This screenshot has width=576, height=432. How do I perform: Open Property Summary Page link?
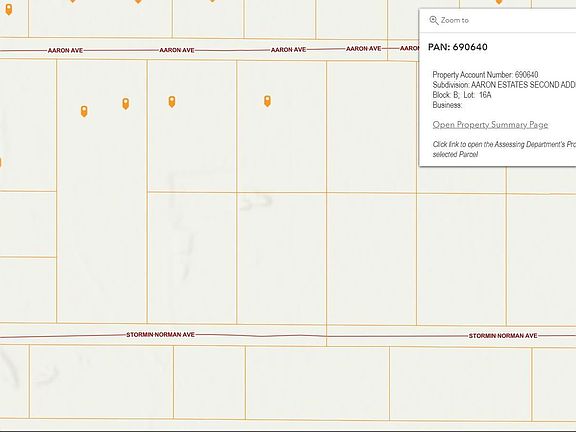click(x=490, y=125)
